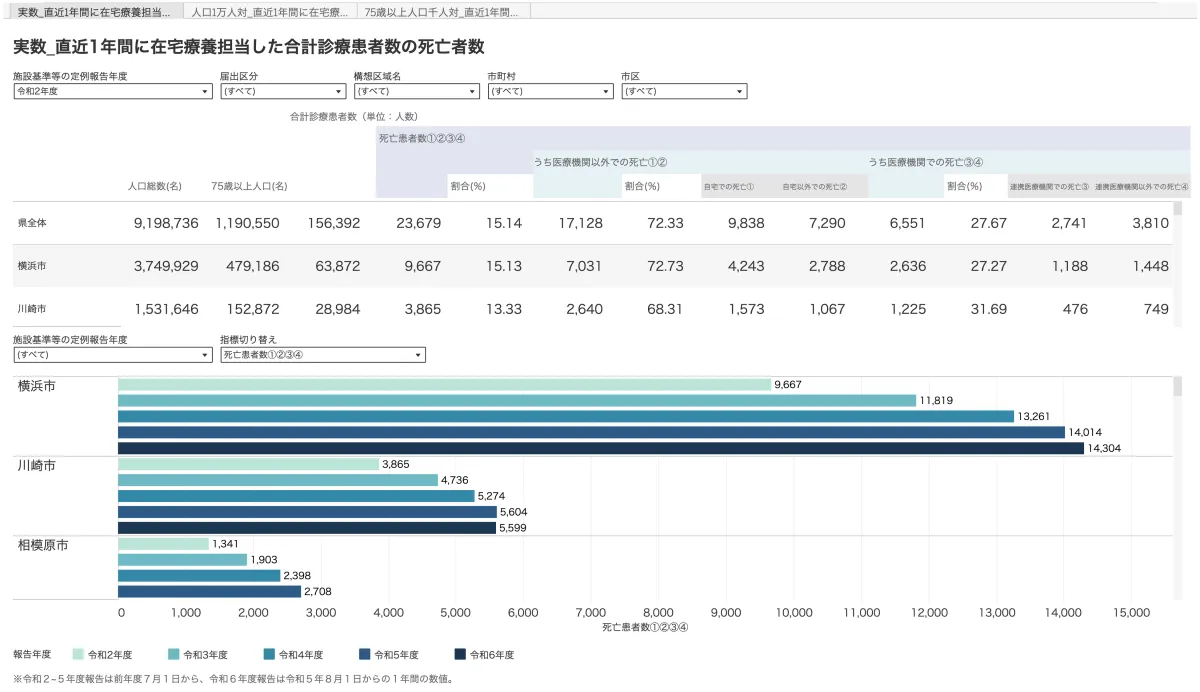Open the top 報告年度 dropdown showing 令和2年度

click(x=112, y=91)
